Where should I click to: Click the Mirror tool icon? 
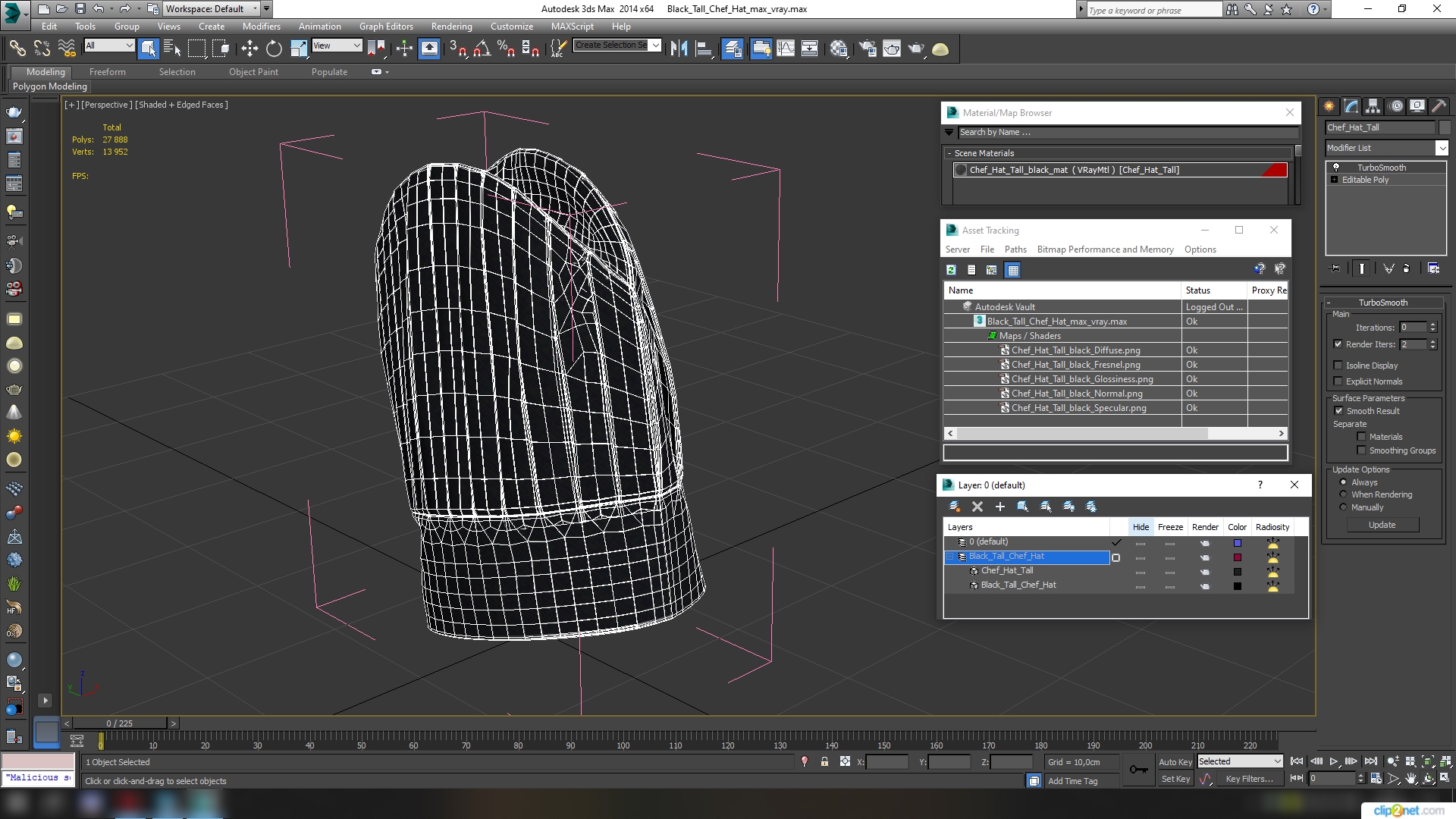tap(679, 49)
